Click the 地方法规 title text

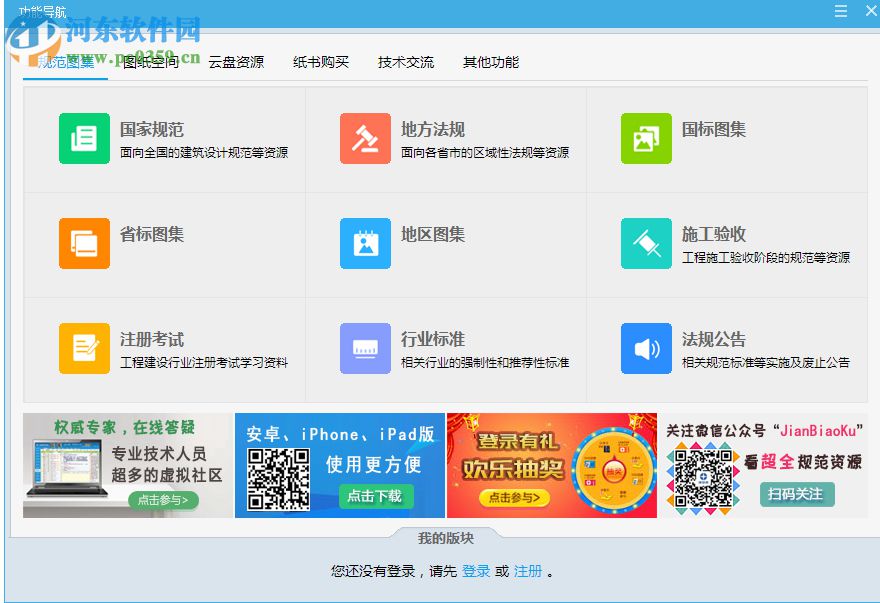(x=433, y=130)
